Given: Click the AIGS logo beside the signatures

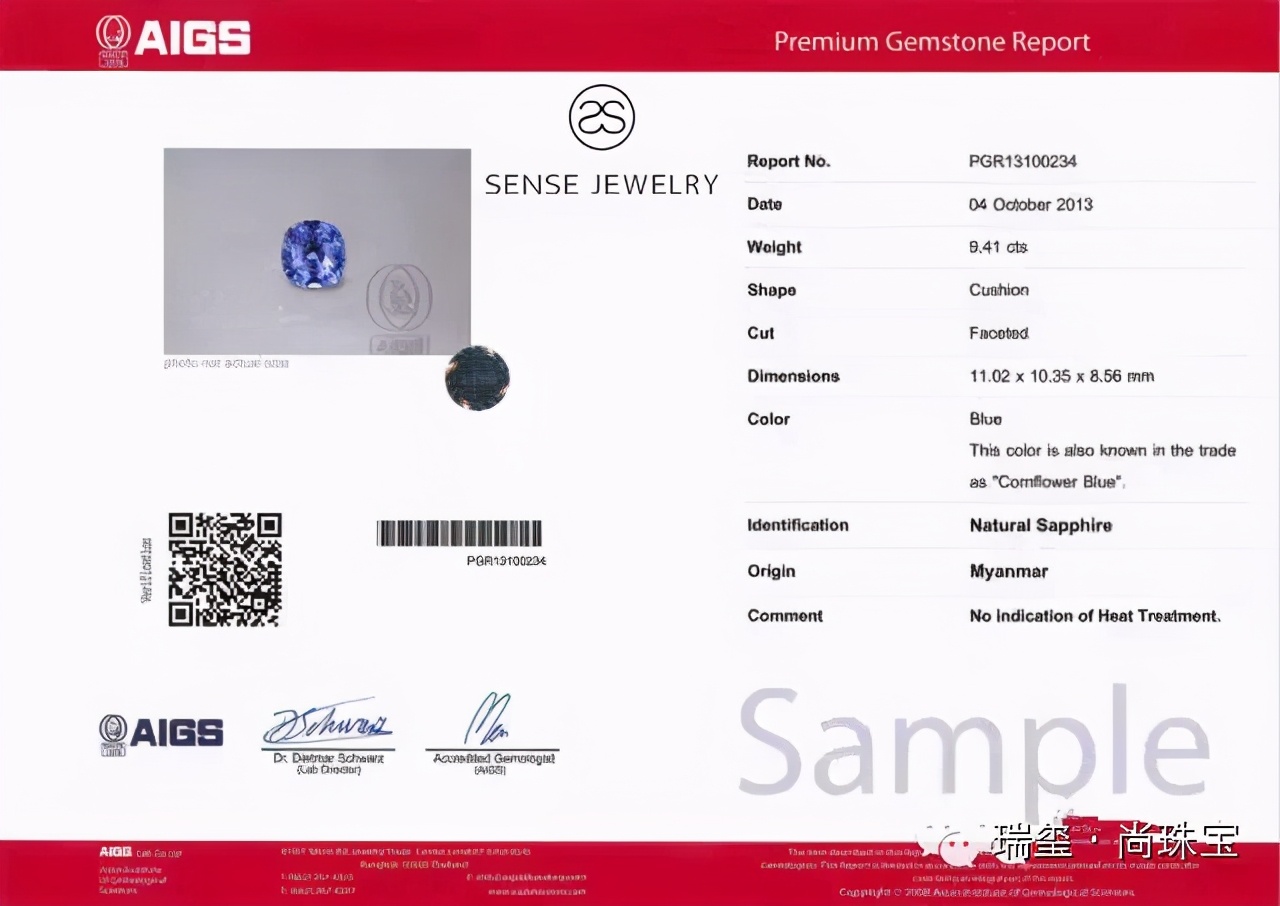Looking at the screenshot, I should [x=161, y=733].
